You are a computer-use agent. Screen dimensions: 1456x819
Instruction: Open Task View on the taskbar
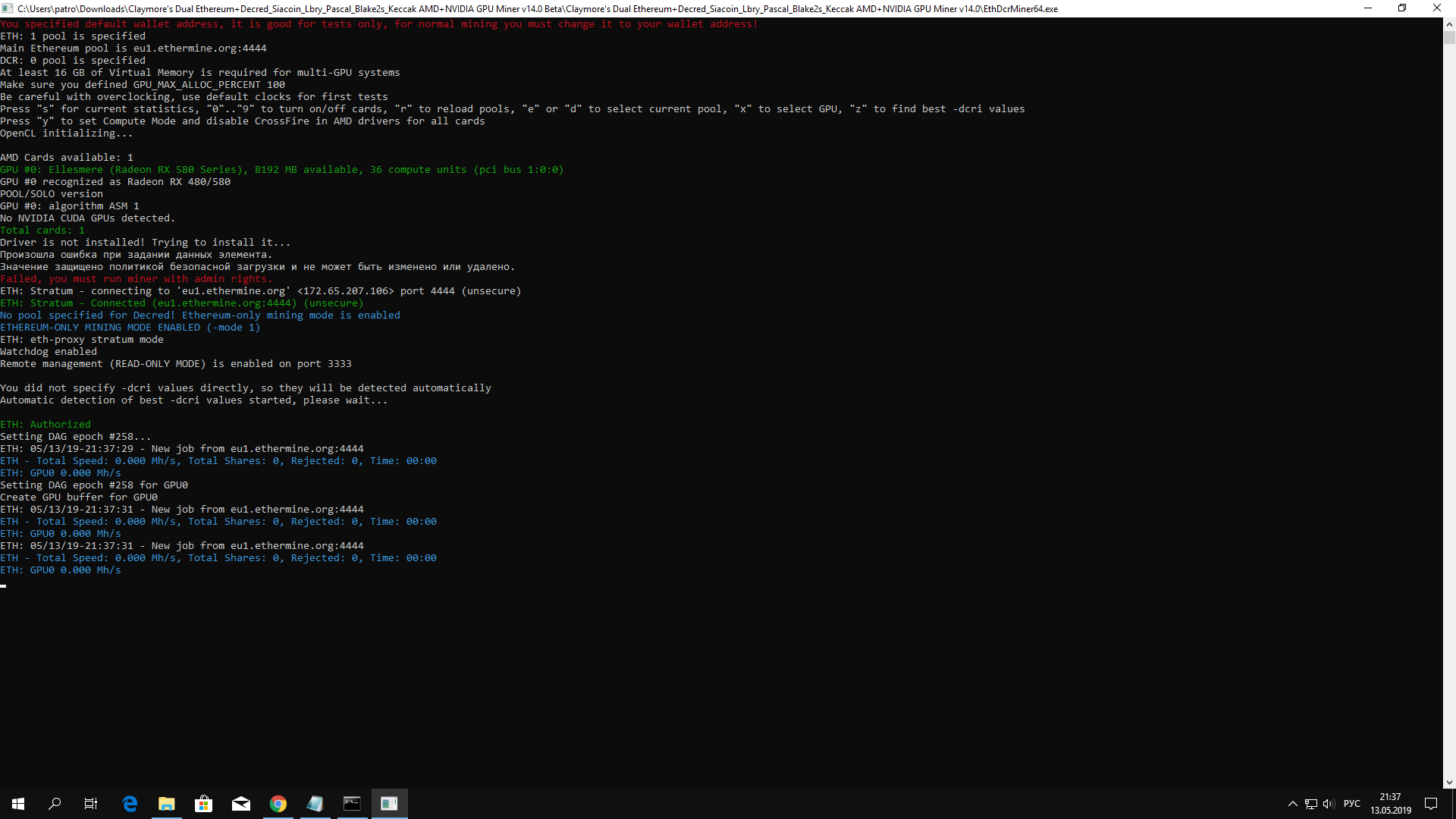[x=91, y=804]
